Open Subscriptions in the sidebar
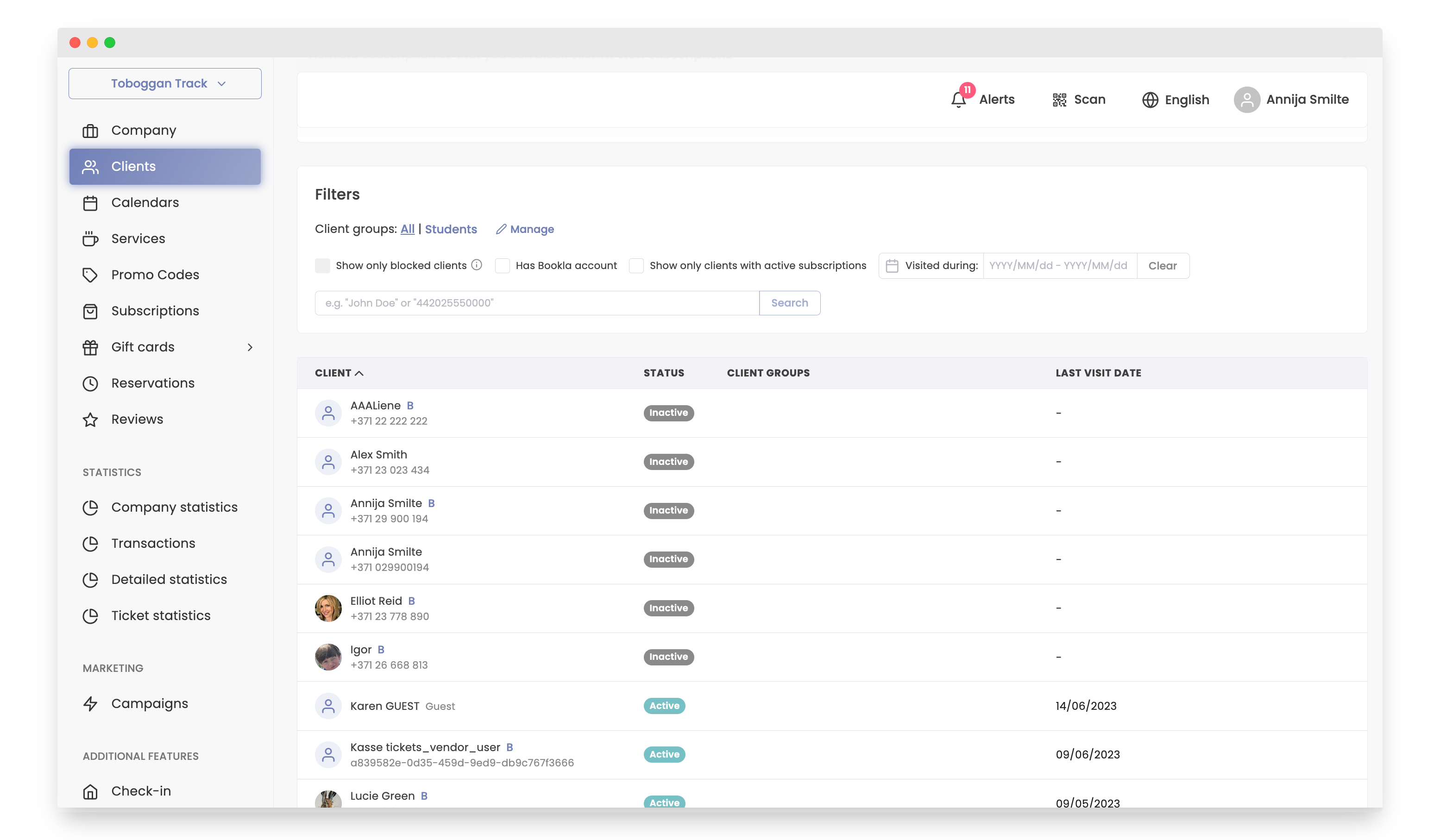 click(x=155, y=311)
